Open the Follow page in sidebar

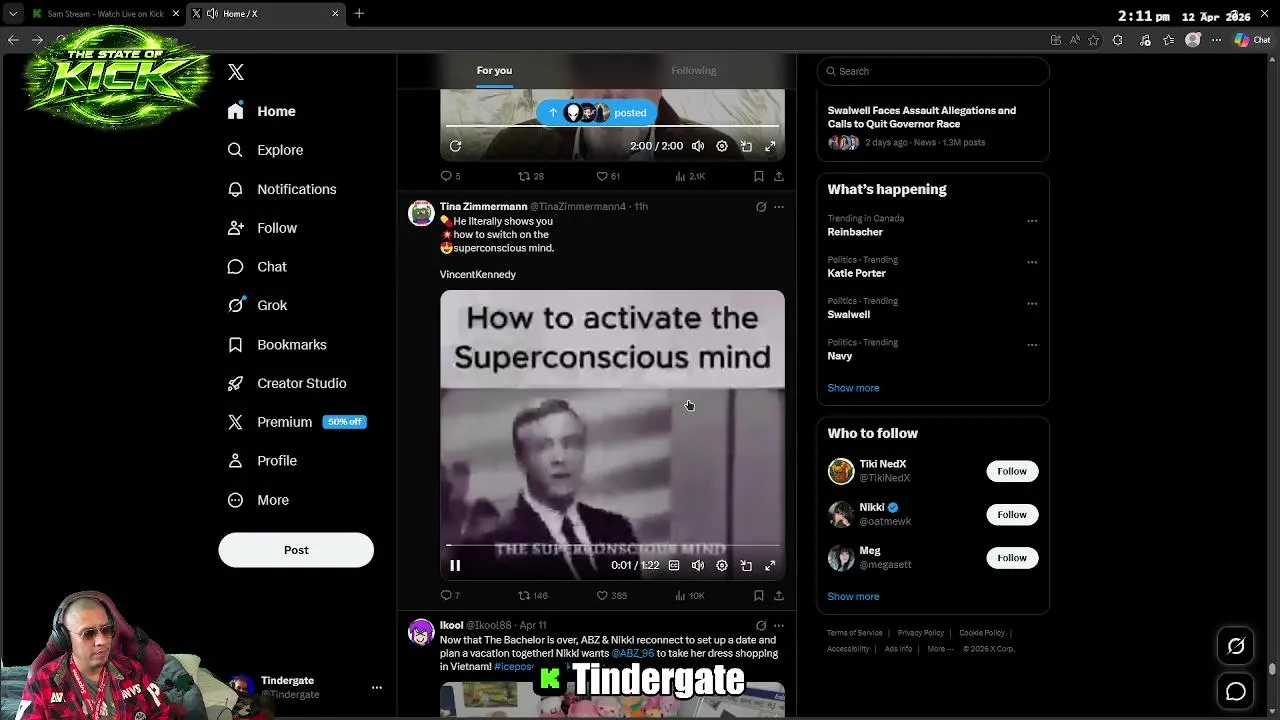(x=263, y=228)
